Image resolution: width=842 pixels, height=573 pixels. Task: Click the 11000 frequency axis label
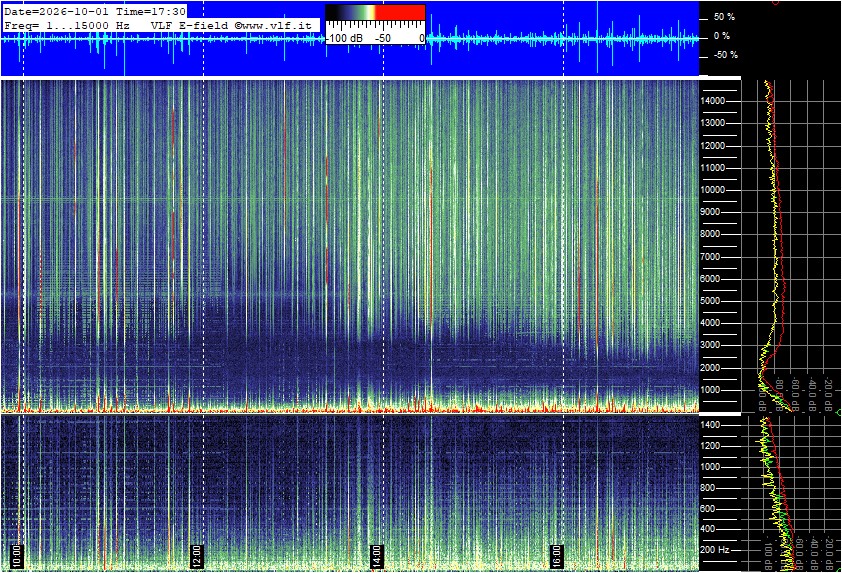click(713, 168)
